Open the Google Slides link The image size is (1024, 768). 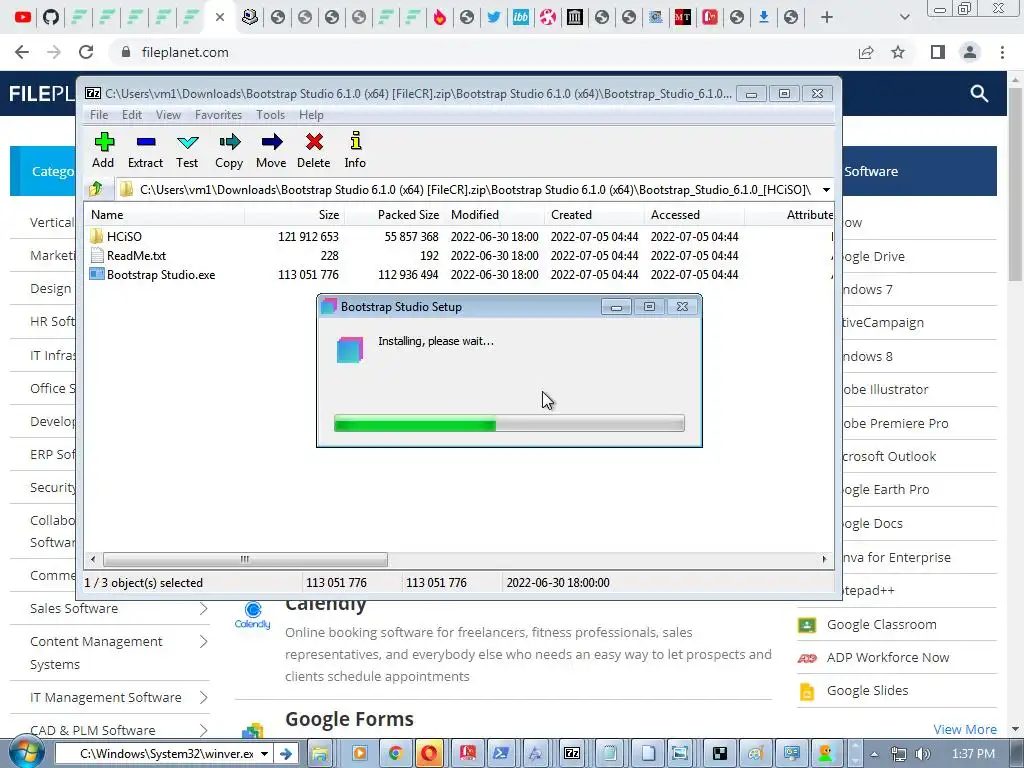pyautogui.click(x=867, y=691)
